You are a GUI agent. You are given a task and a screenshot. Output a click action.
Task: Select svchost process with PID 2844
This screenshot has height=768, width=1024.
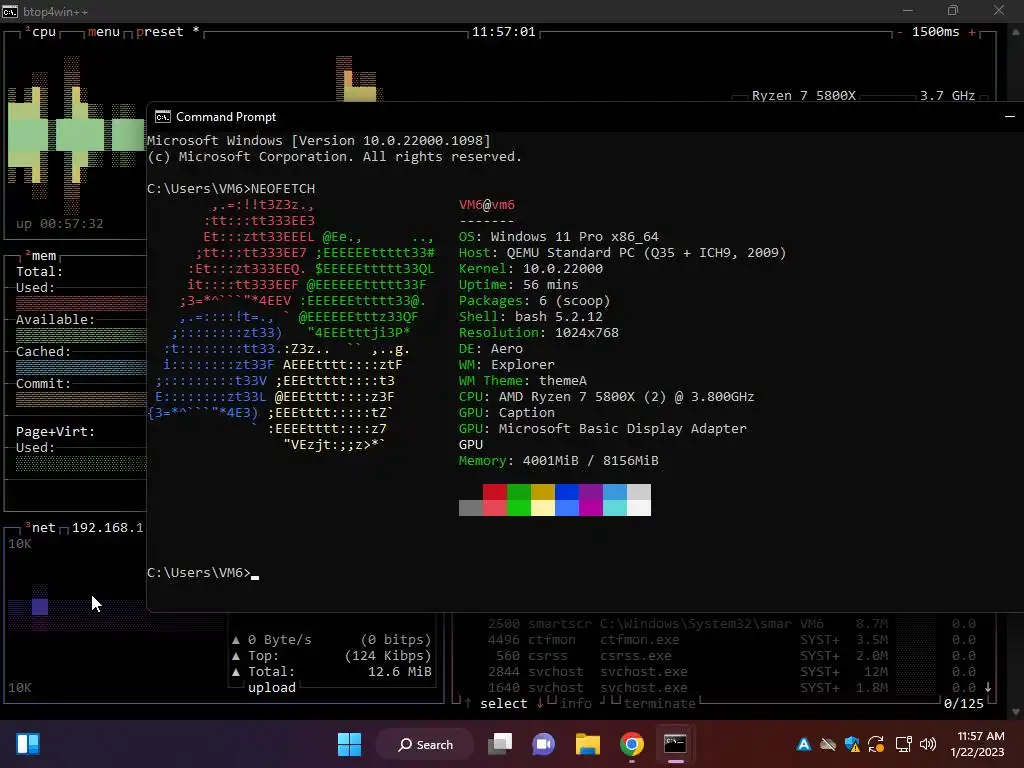pyautogui.click(x=731, y=671)
